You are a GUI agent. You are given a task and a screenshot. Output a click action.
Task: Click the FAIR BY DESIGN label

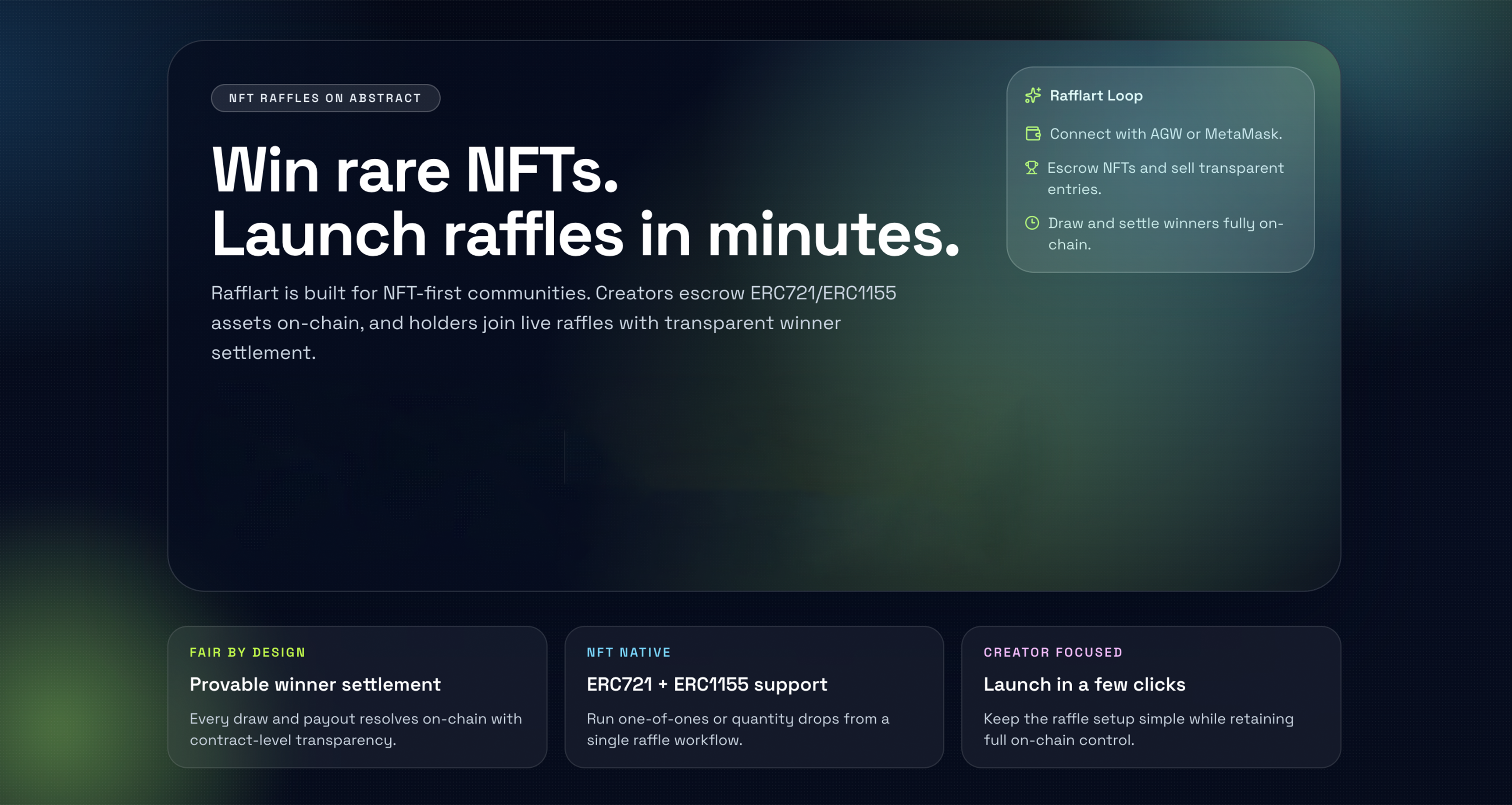click(x=247, y=652)
